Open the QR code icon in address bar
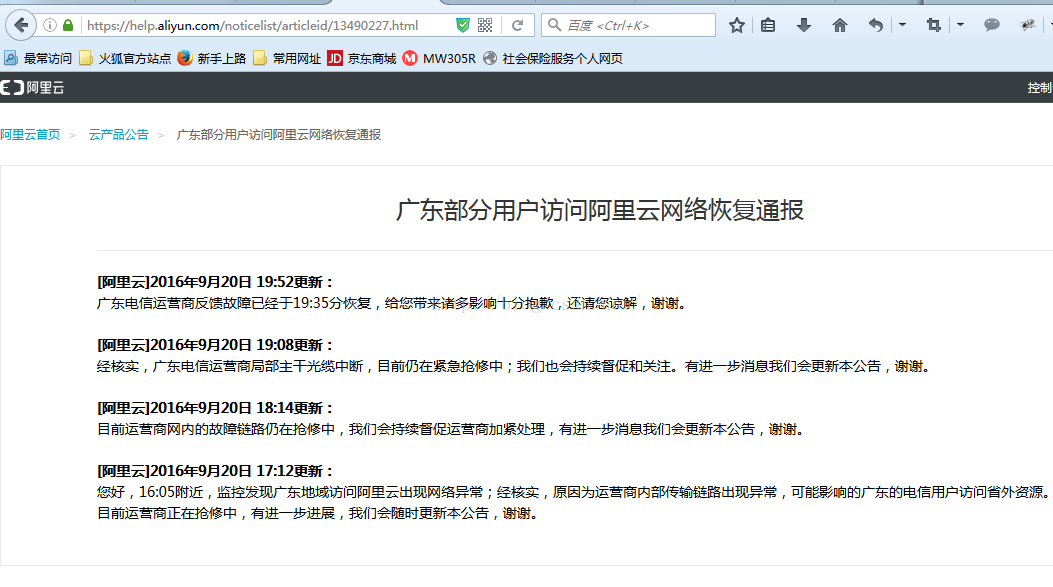The height and width of the screenshot is (587, 1053). click(485, 26)
